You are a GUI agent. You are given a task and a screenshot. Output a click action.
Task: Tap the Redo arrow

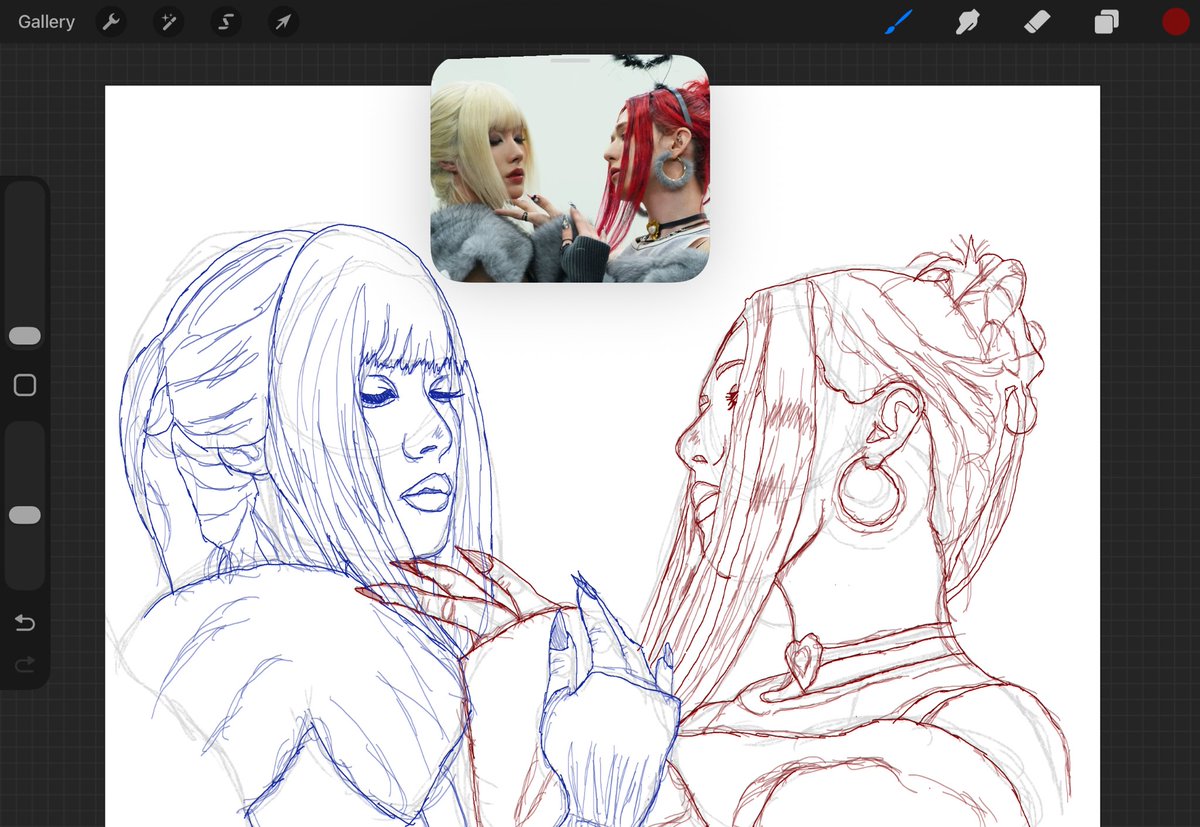[24, 664]
